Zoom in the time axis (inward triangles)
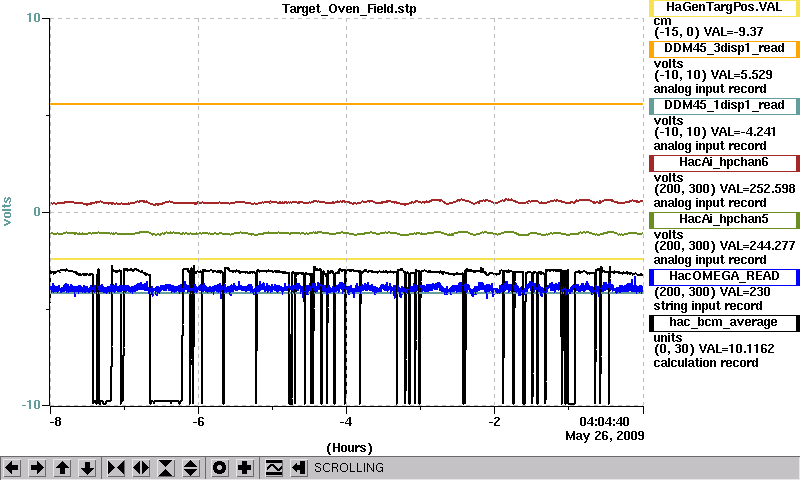 coord(116,468)
